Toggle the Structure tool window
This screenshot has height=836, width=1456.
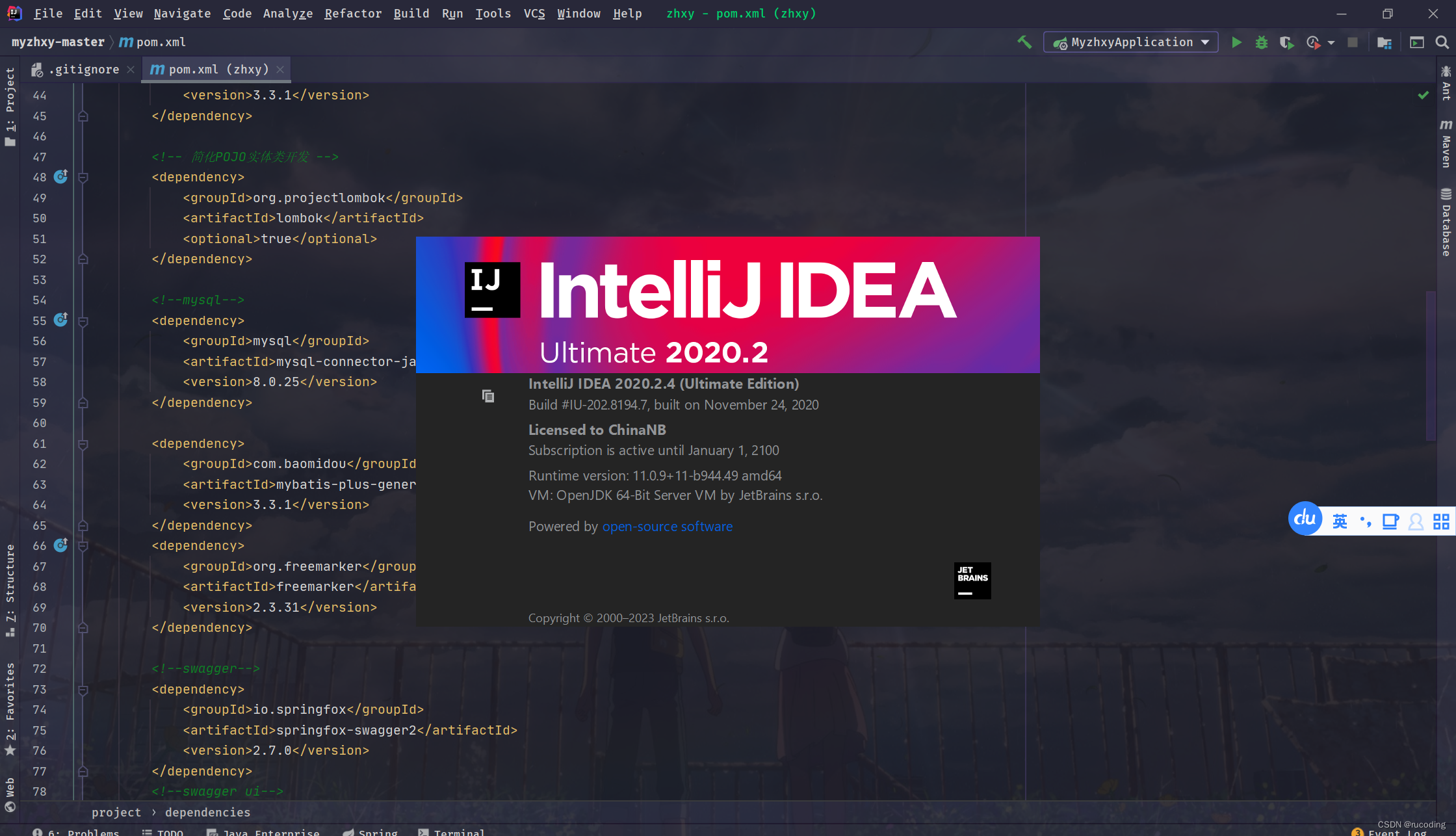click(10, 590)
